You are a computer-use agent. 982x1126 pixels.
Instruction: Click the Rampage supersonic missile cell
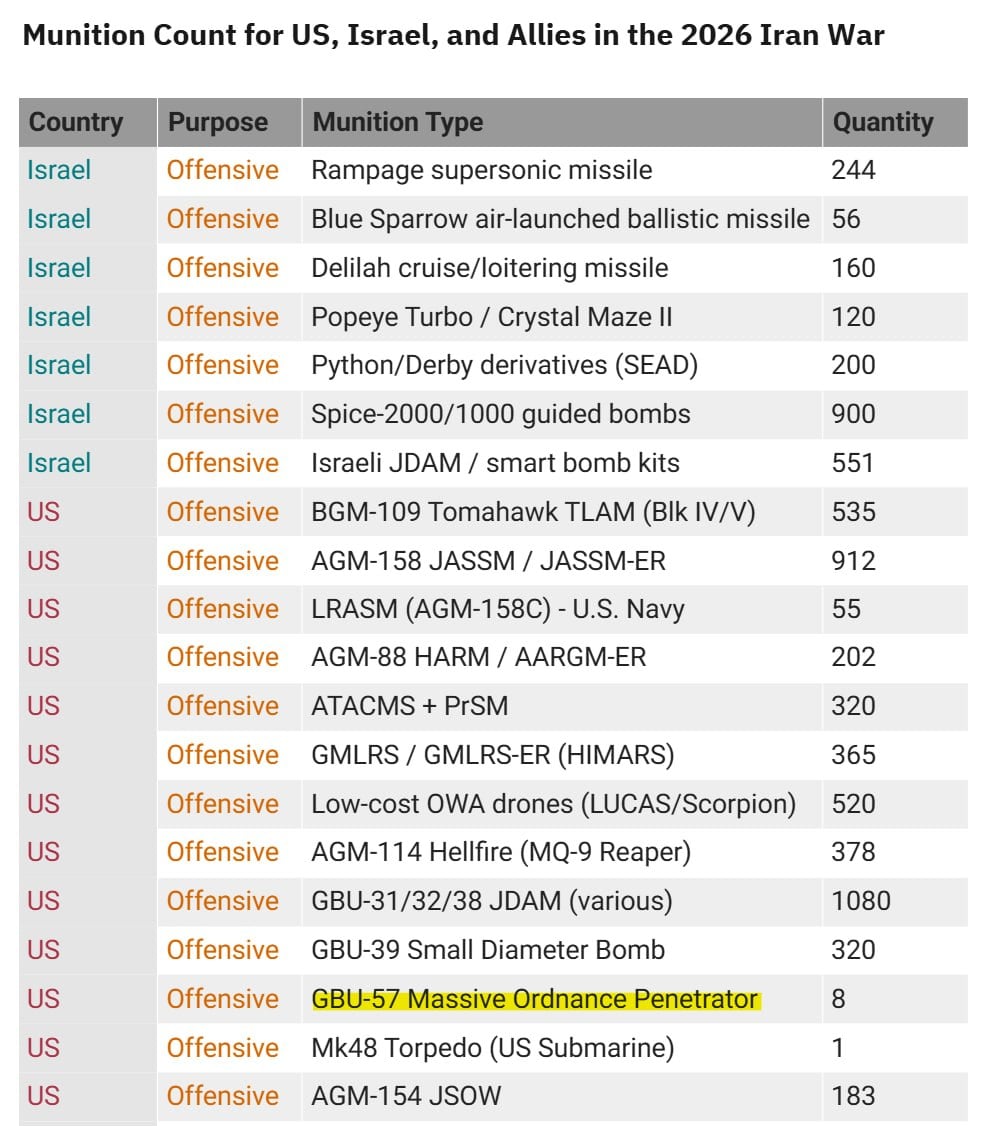coord(481,170)
